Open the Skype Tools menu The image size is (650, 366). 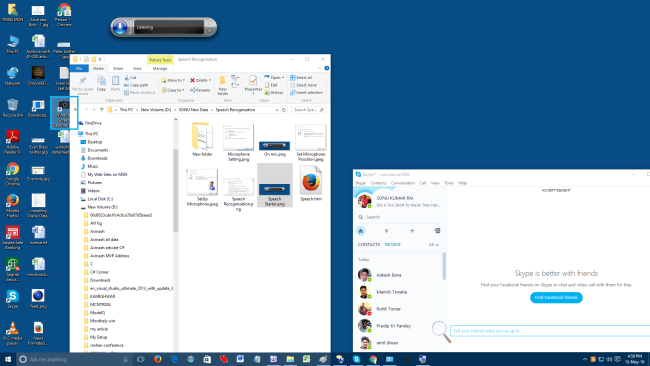449,183
